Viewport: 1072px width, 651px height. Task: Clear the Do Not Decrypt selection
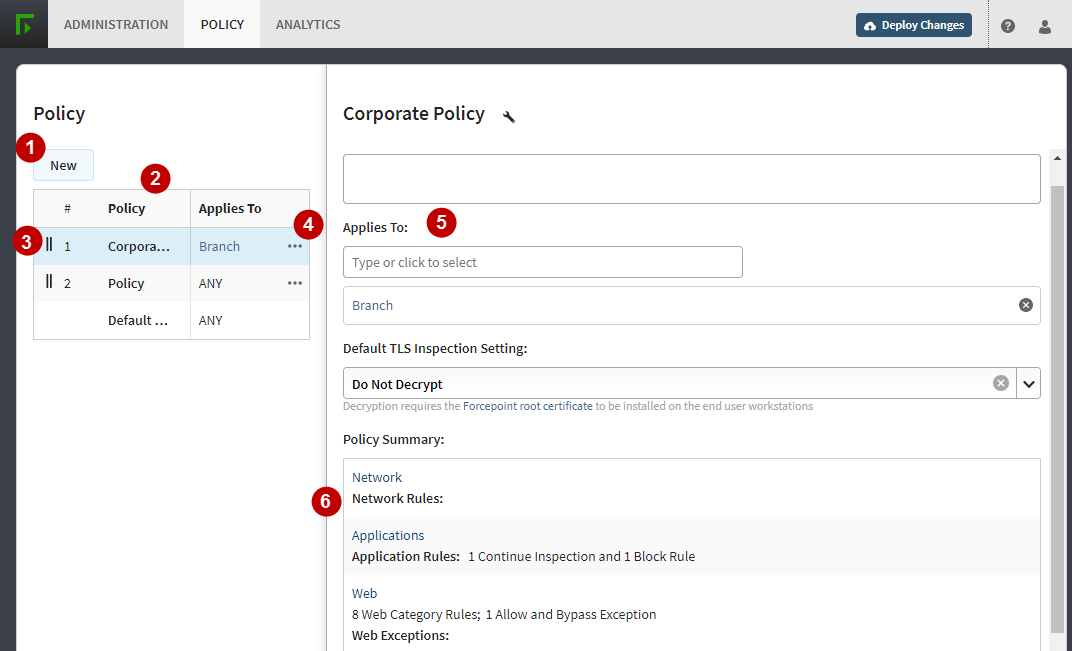(1001, 383)
